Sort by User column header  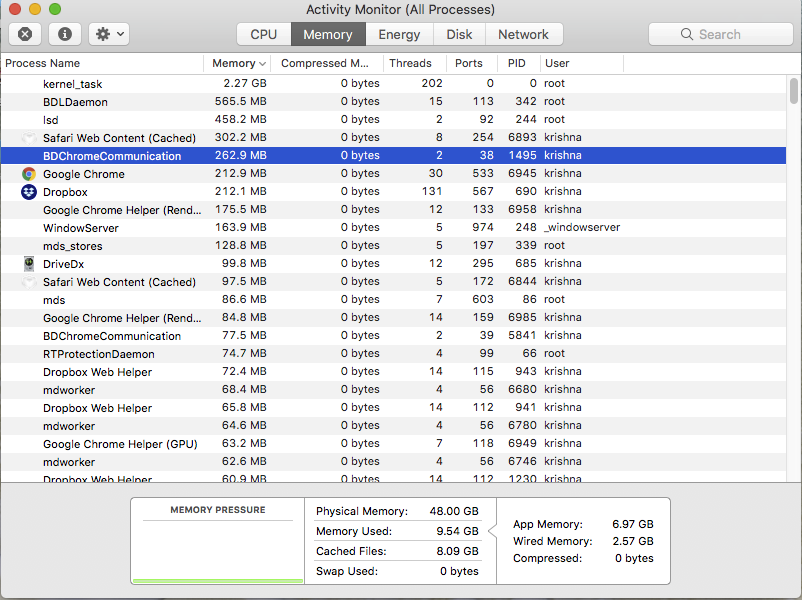pos(582,63)
